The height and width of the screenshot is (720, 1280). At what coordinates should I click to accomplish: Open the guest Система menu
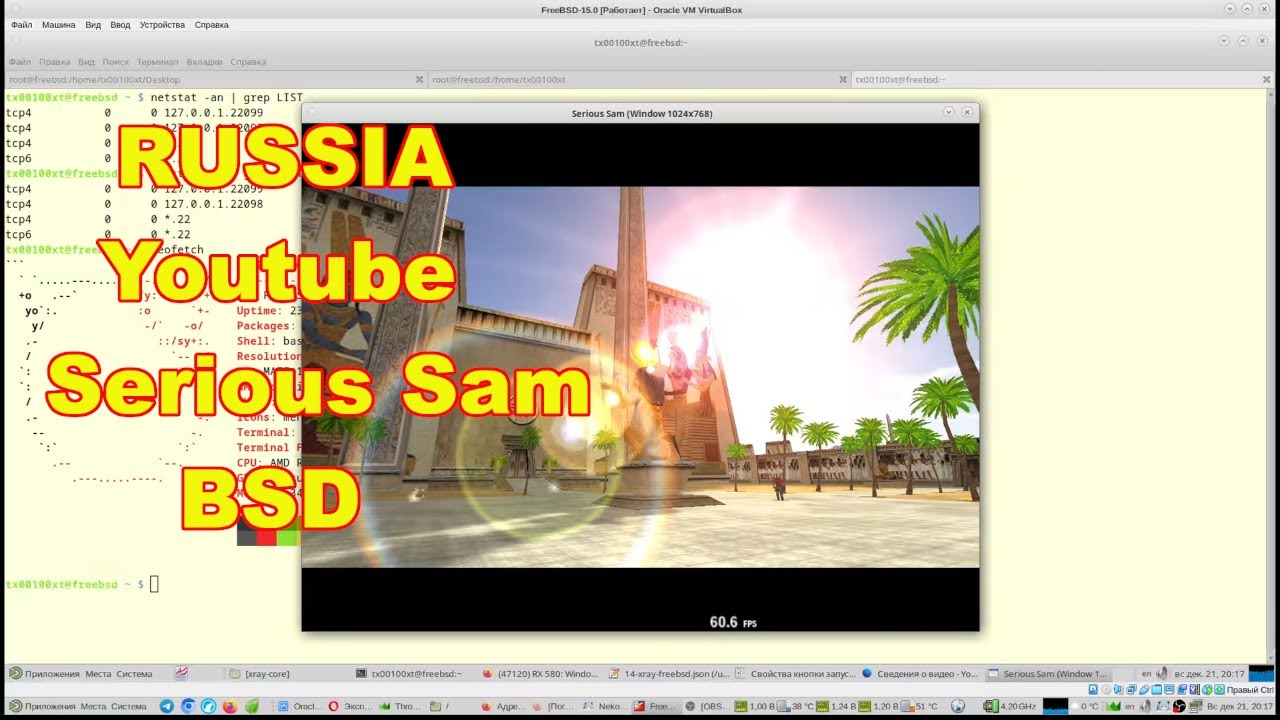[x=134, y=674]
